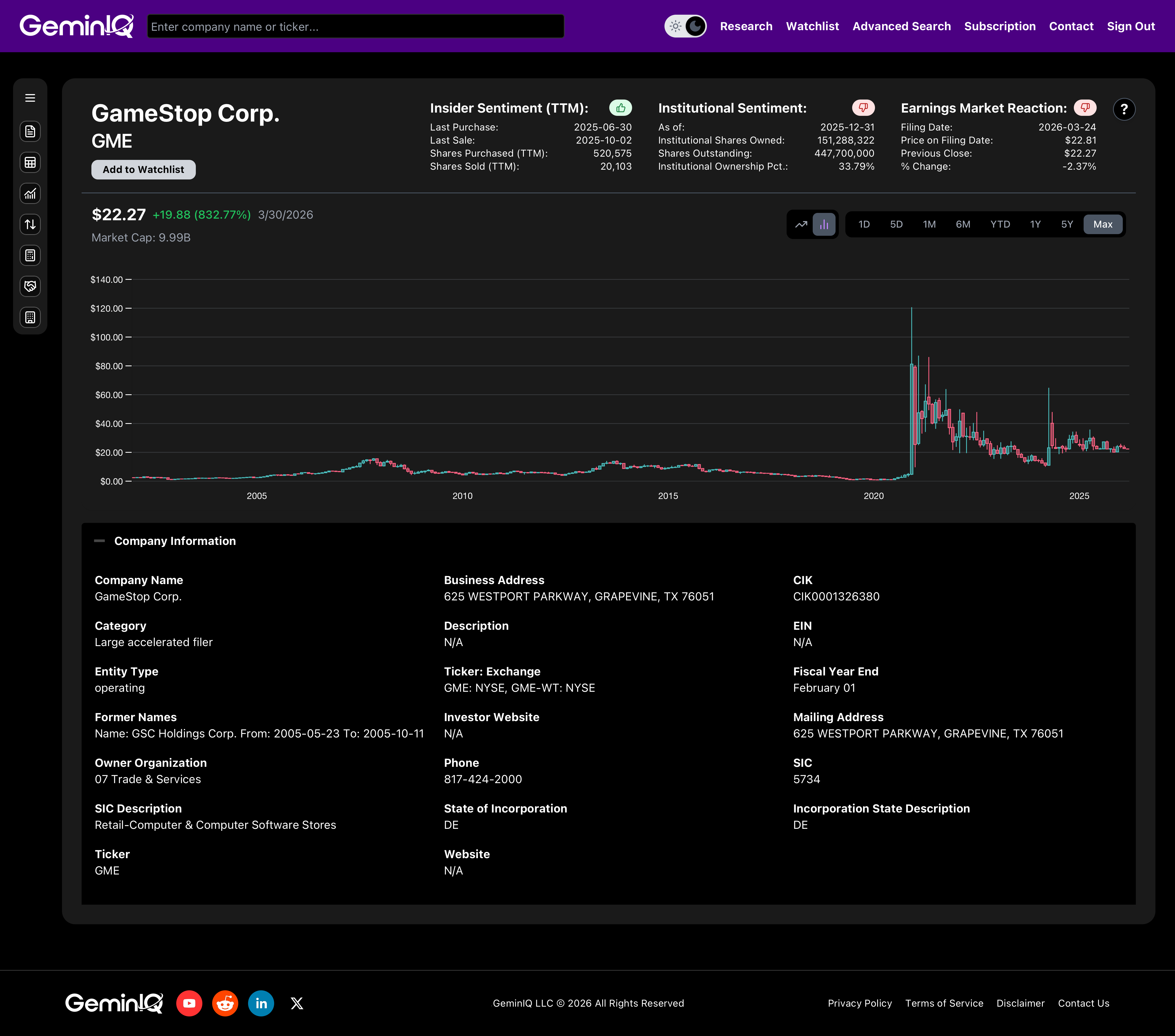Enable candlestick chart display mode
Viewport: 1175px width, 1036px height.
coord(824,224)
